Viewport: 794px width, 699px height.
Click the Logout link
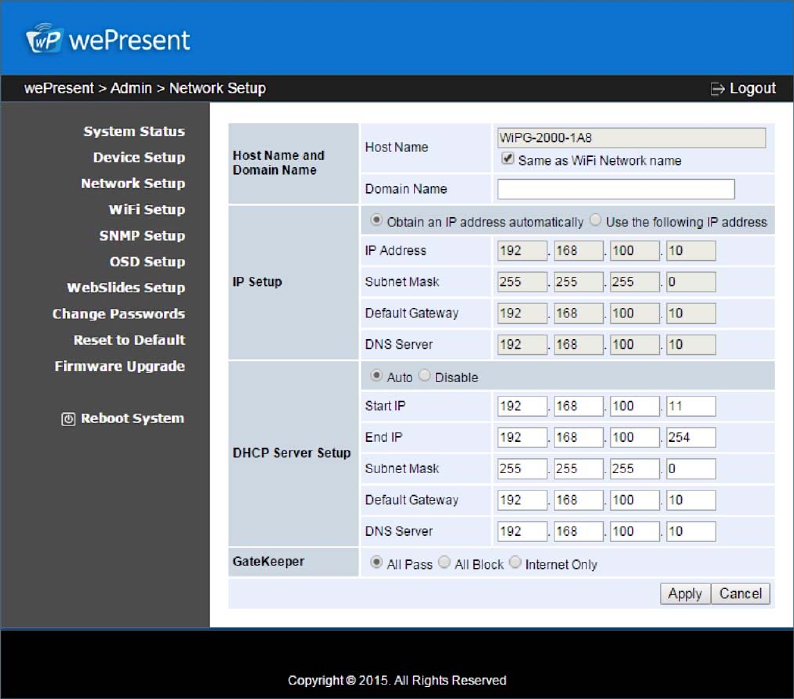752,89
